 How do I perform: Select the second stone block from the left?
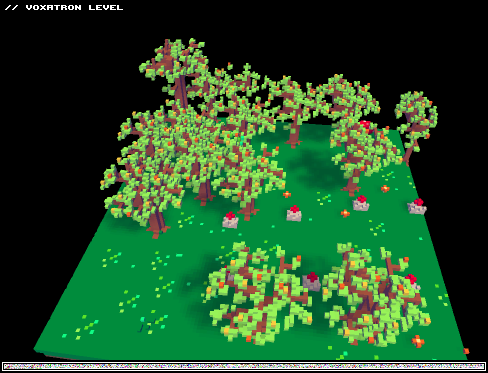click(x=294, y=213)
